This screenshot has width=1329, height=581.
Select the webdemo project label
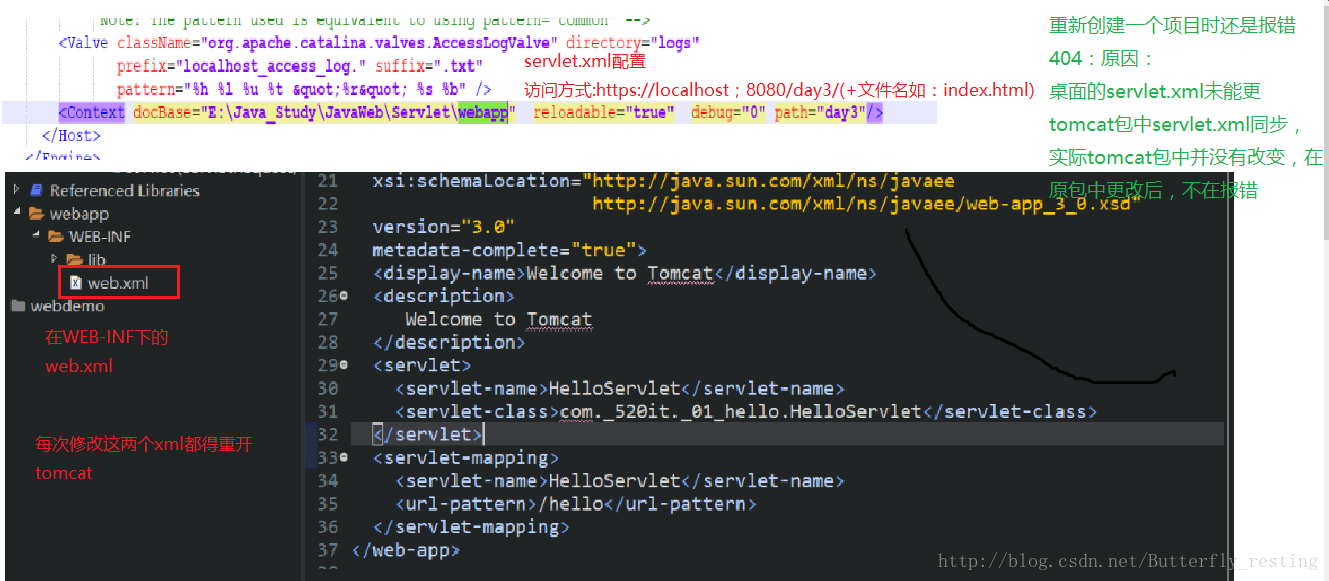(x=67, y=306)
